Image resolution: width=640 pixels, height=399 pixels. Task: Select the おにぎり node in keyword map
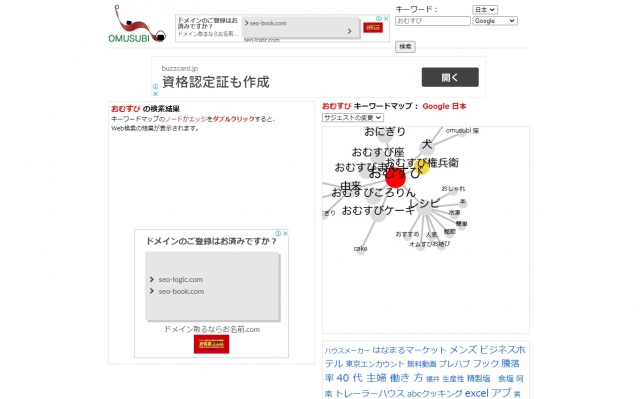[384, 131]
